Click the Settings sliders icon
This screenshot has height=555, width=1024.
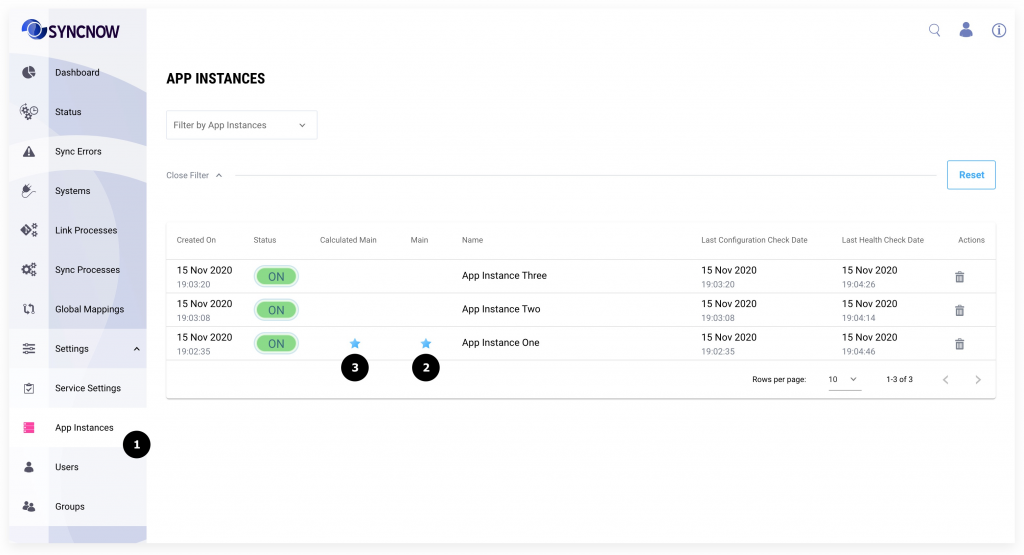pyautogui.click(x=29, y=349)
